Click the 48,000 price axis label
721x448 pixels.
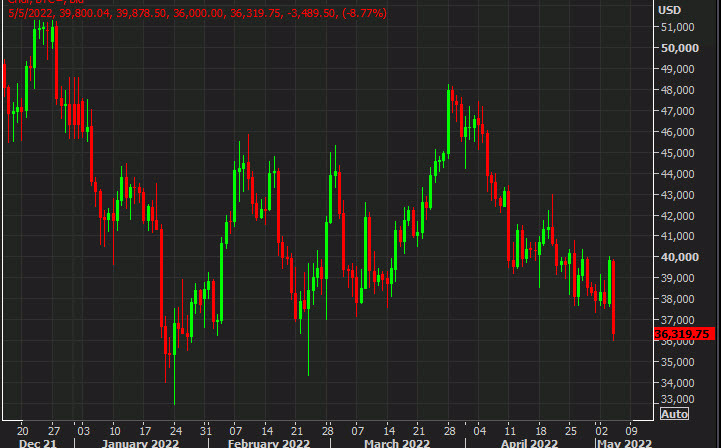click(x=678, y=90)
